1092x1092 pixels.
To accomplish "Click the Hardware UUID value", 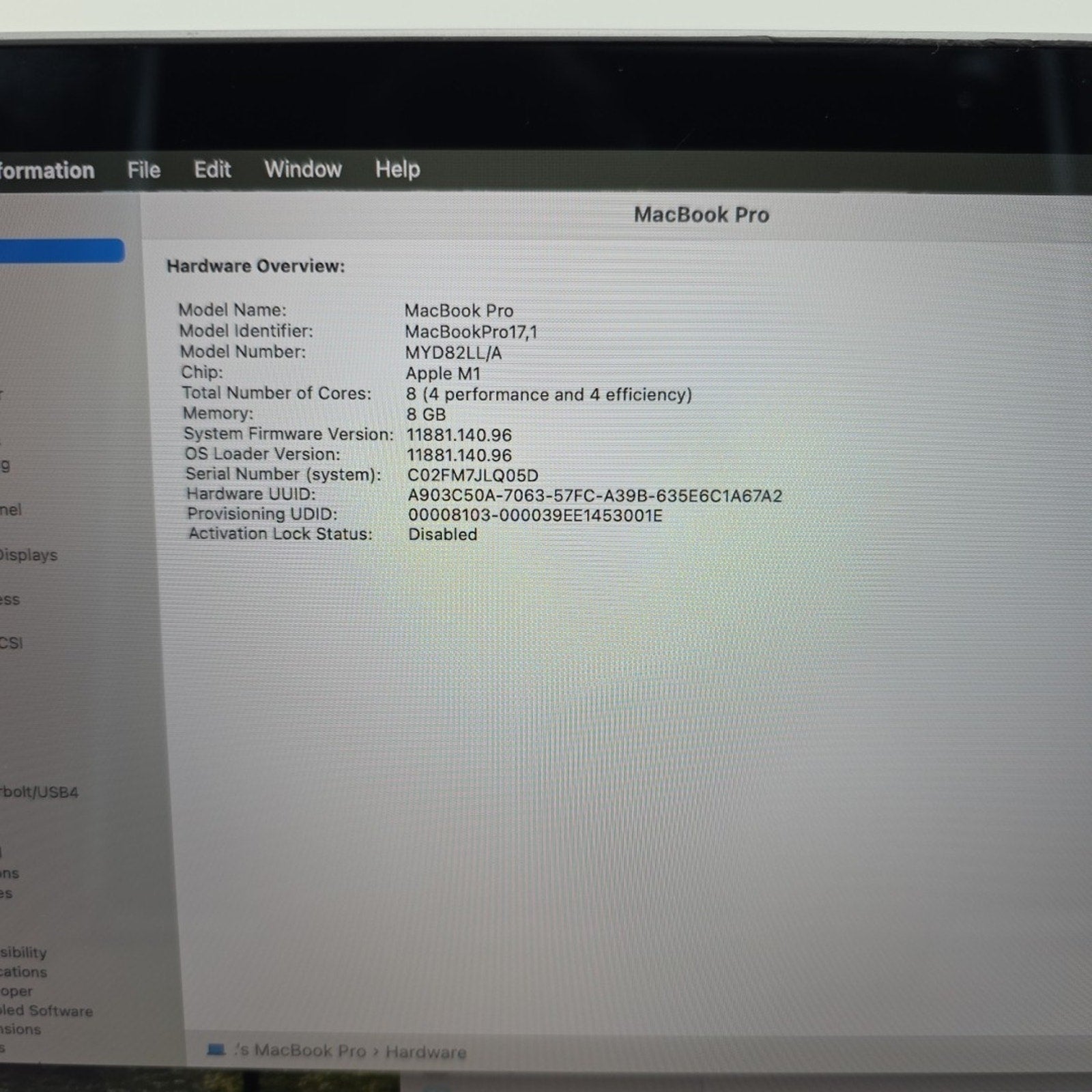I will 594,496.
